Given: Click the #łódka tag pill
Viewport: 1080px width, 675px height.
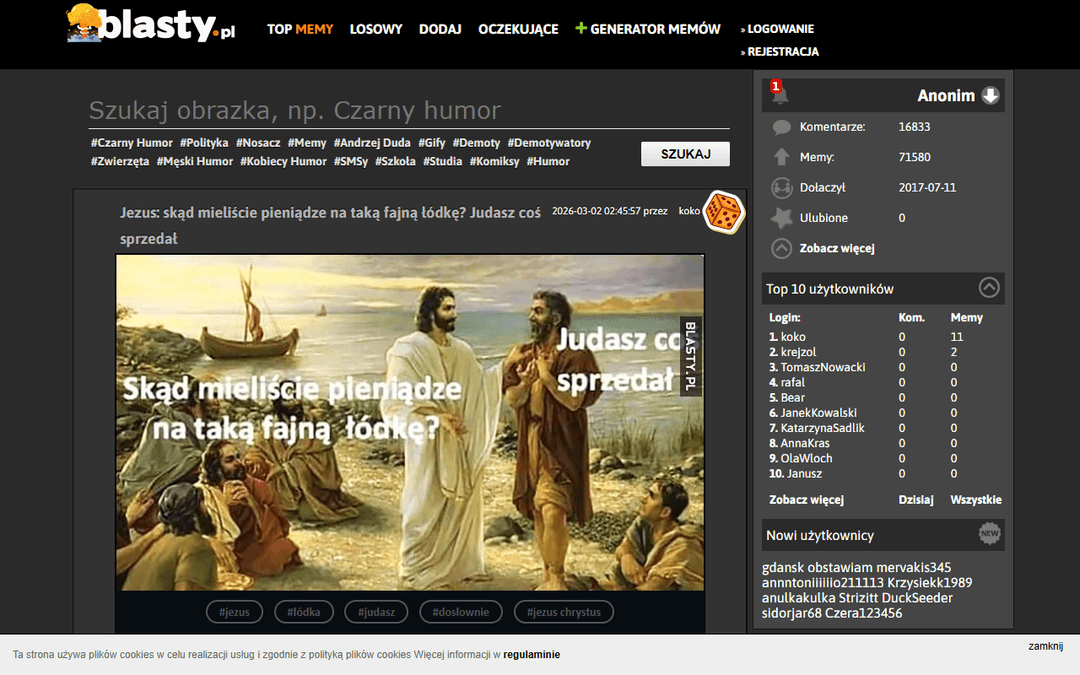Looking at the screenshot, I should (x=304, y=612).
